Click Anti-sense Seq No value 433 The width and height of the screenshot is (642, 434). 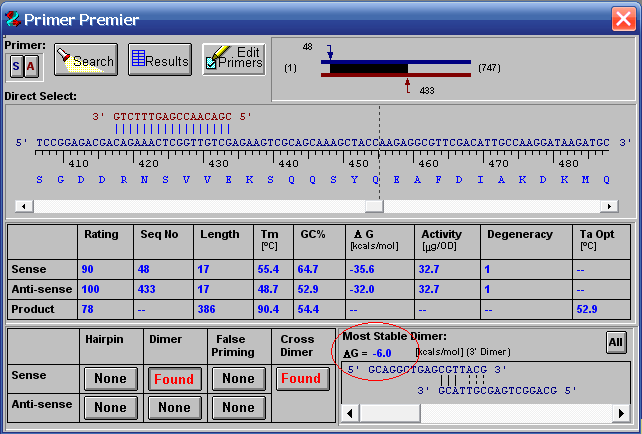coord(146,289)
